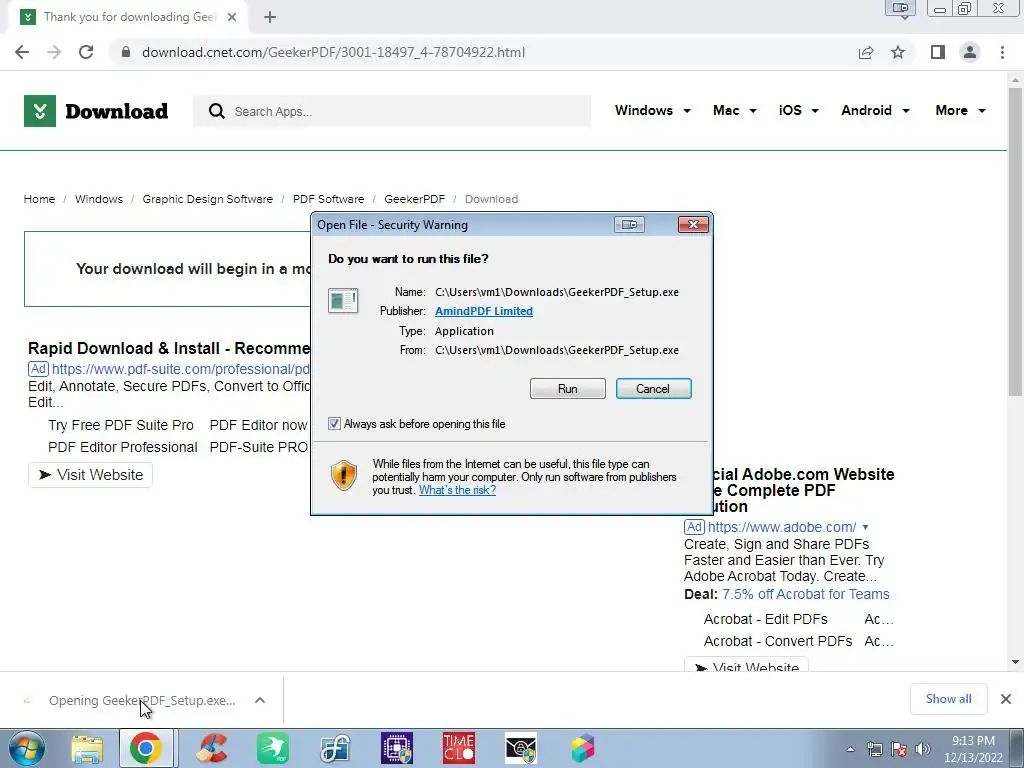This screenshot has width=1024, height=768.
Task: Click Visit Website button under PDF Suite ad
Action: click(90, 475)
